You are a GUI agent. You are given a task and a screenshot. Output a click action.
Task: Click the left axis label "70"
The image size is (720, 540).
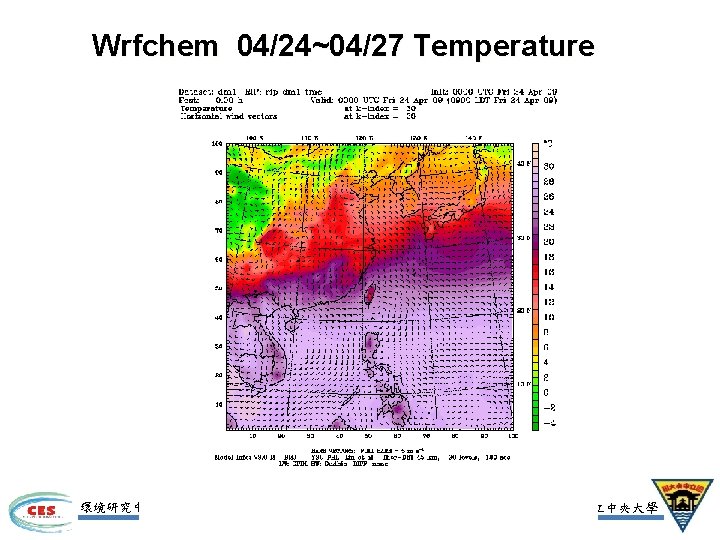219,231
